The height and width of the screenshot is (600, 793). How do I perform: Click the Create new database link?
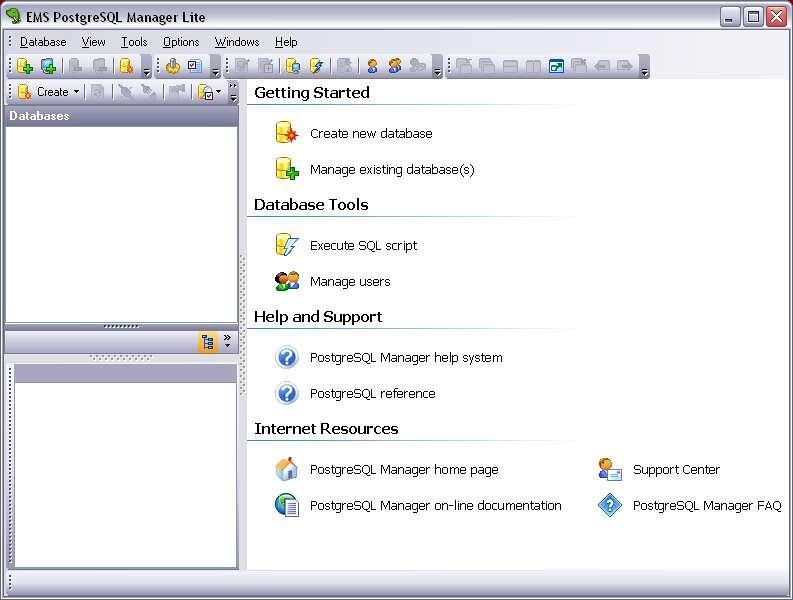(371, 134)
